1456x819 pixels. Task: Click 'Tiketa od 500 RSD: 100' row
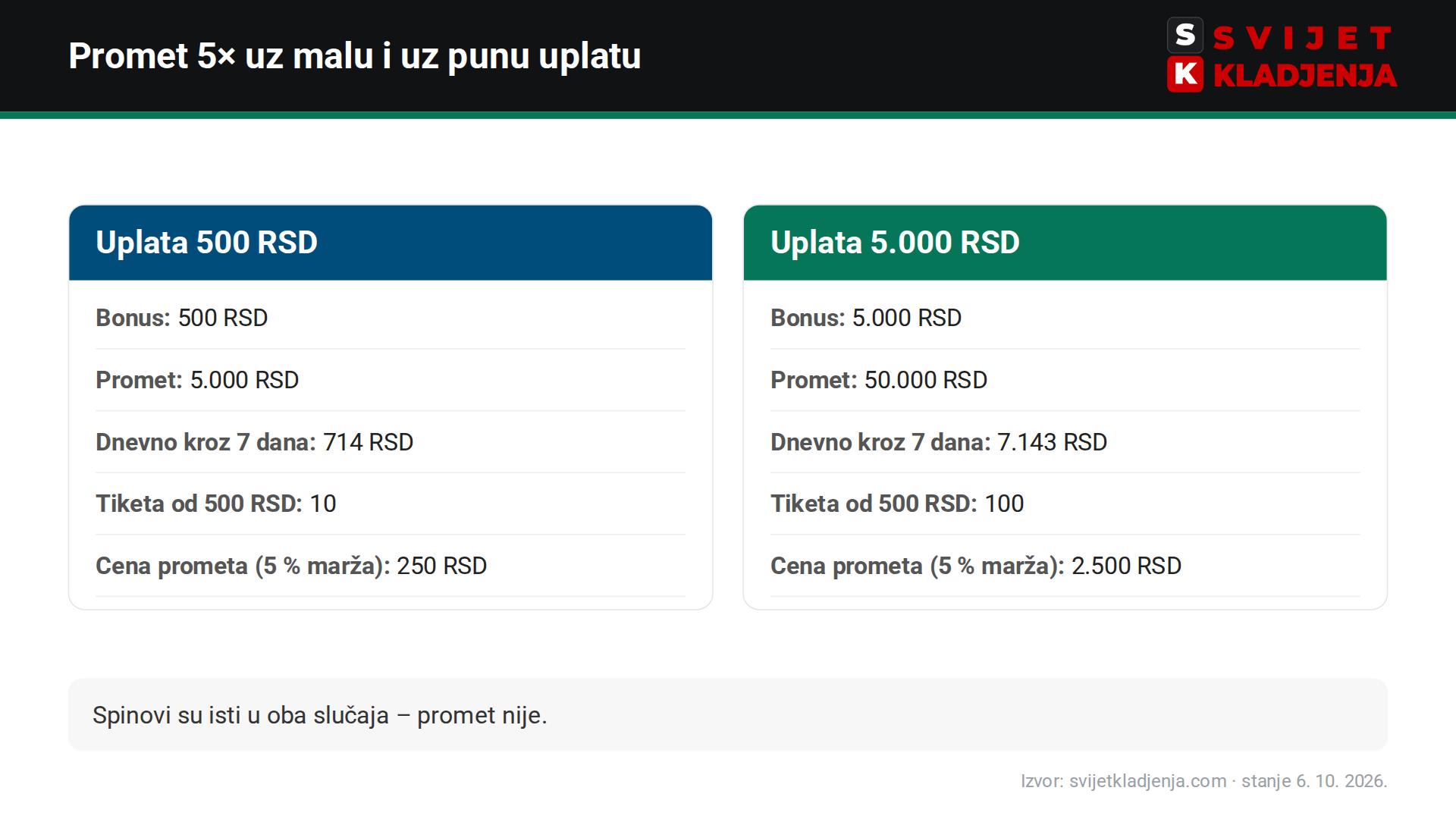pos(1065,504)
